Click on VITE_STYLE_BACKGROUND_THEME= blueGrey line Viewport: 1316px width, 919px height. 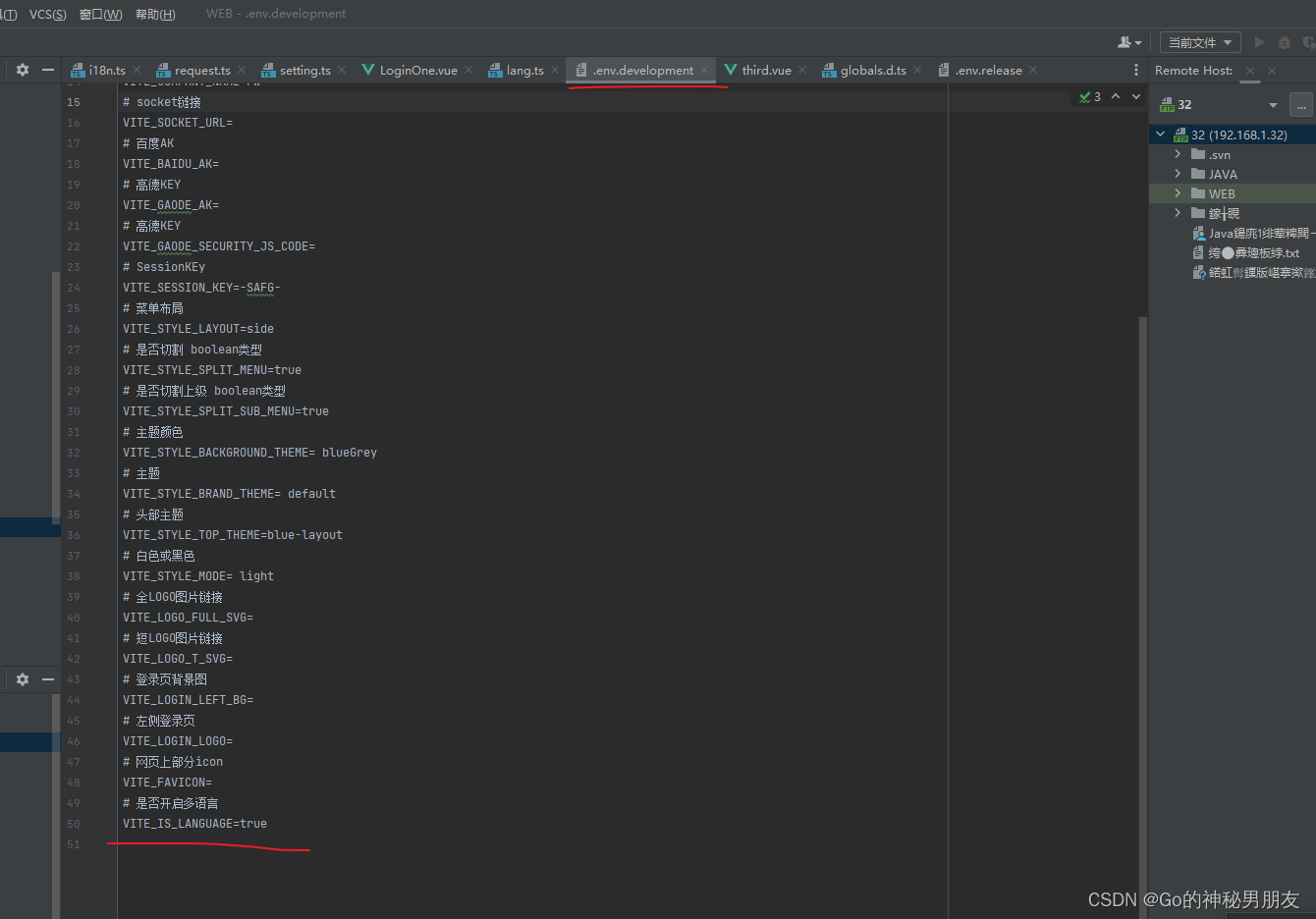(249, 453)
